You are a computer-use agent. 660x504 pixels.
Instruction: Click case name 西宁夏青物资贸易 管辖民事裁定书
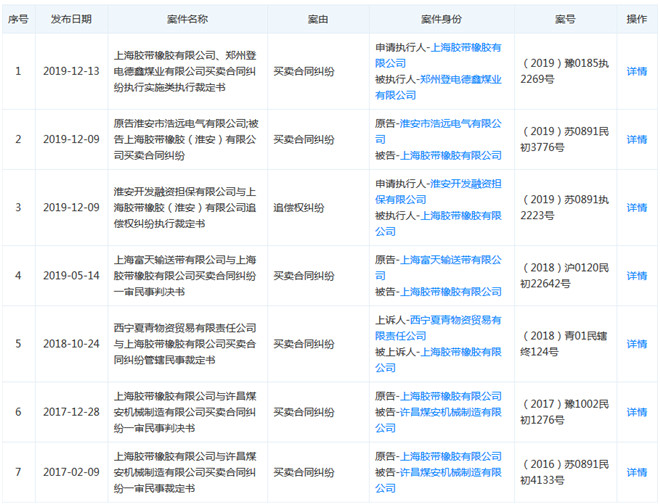(185, 344)
